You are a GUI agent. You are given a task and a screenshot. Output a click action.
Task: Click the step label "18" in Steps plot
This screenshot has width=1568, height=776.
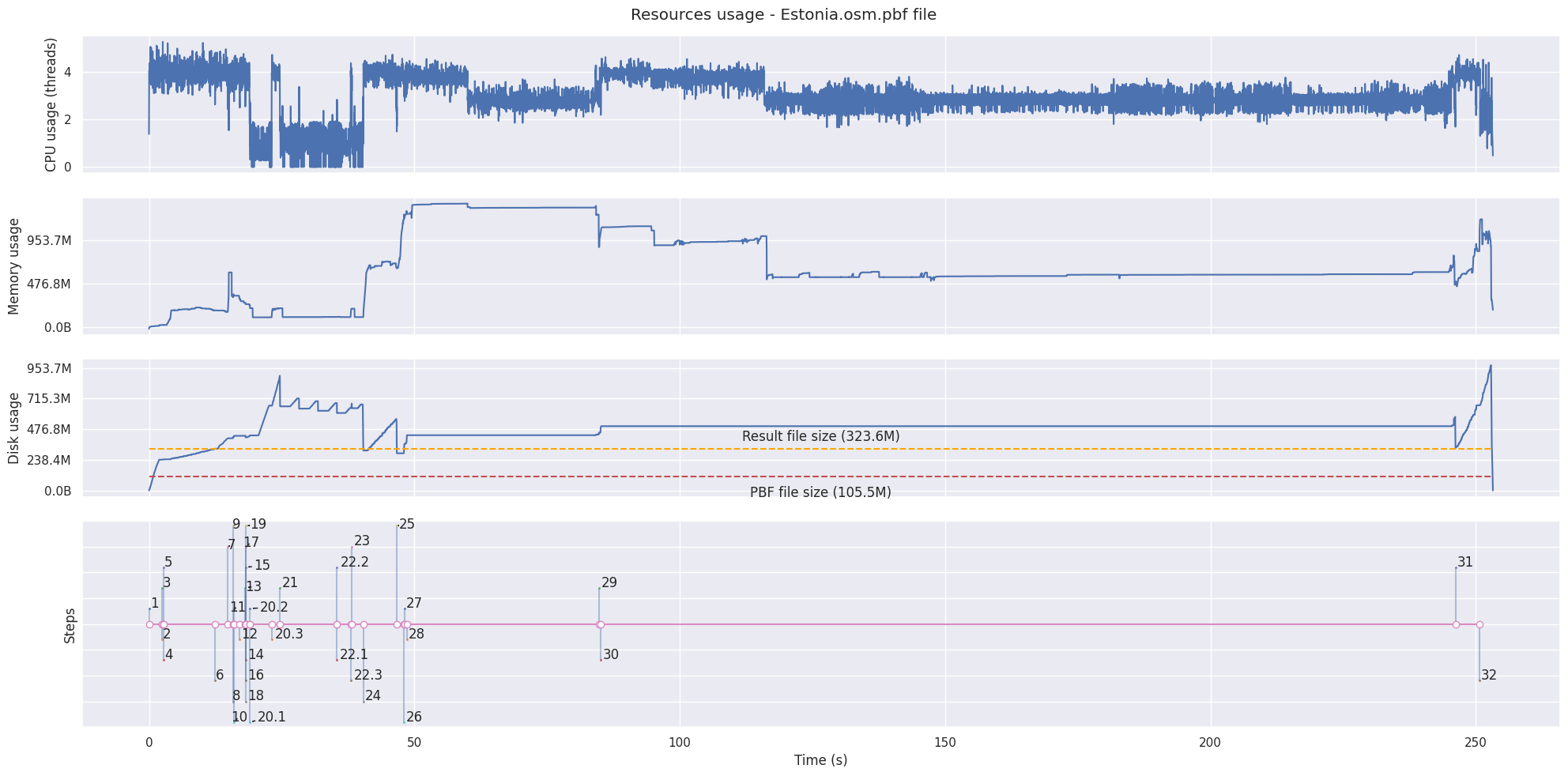(256, 696)
